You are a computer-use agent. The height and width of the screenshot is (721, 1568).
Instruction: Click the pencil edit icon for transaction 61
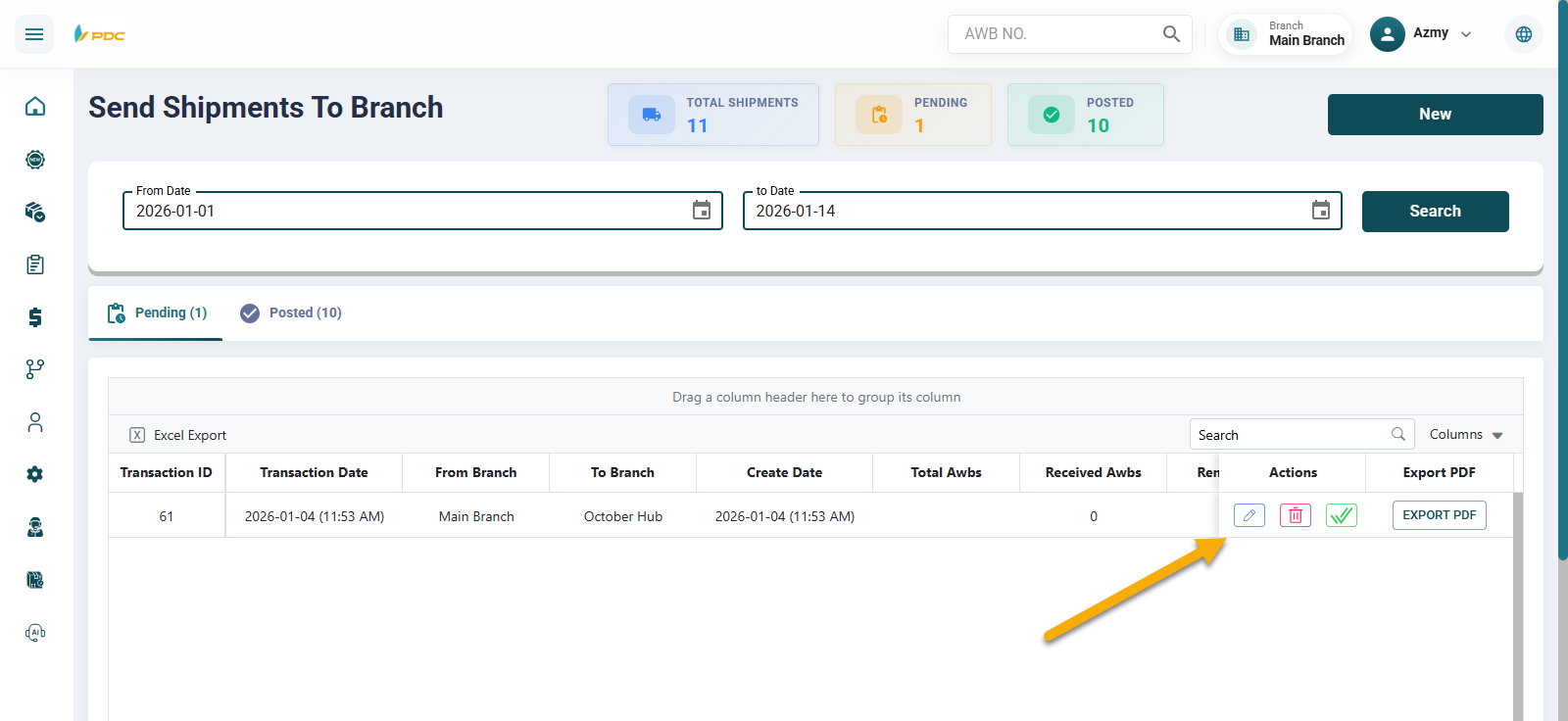1249,515
